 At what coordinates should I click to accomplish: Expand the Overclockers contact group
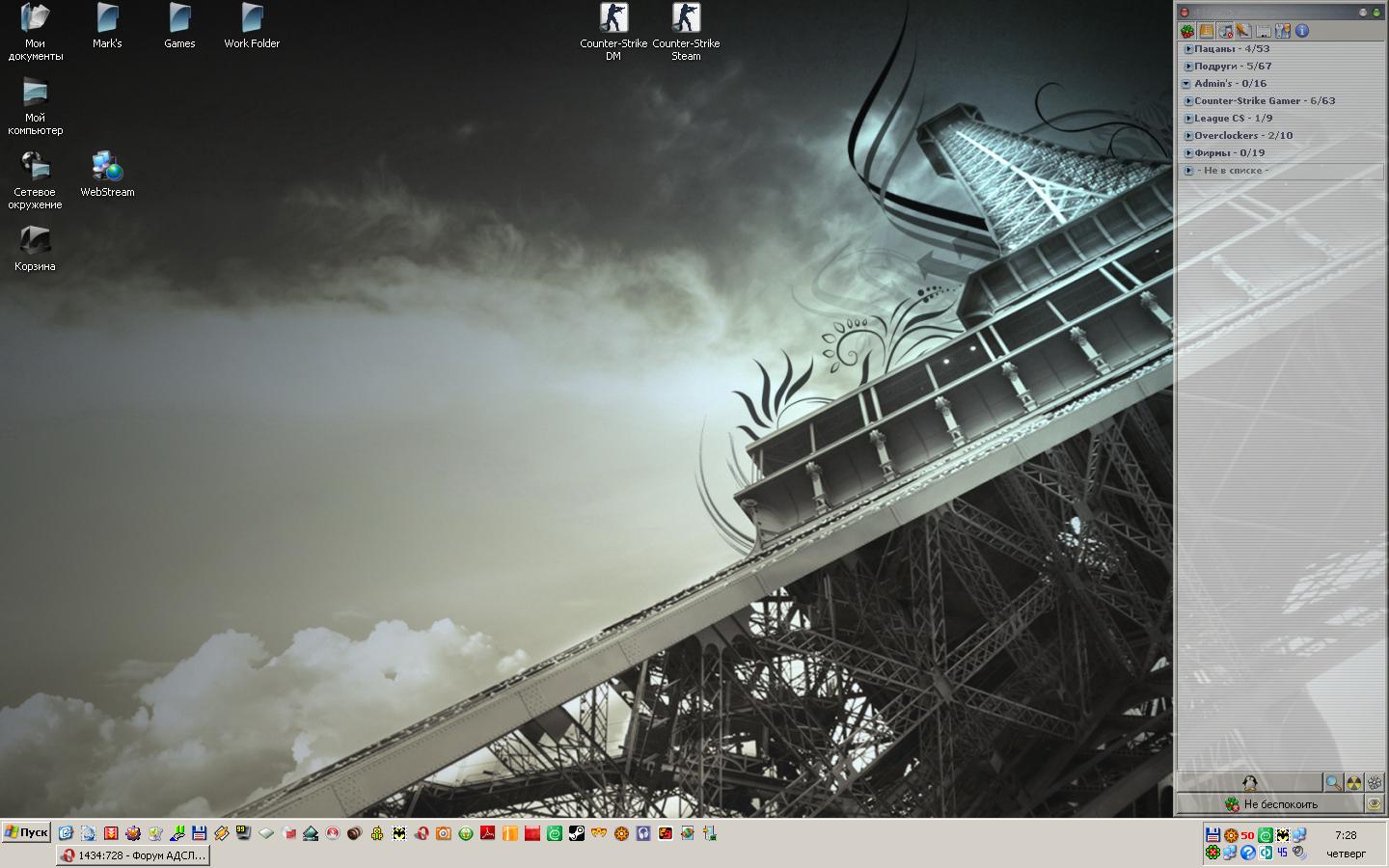1188,136
